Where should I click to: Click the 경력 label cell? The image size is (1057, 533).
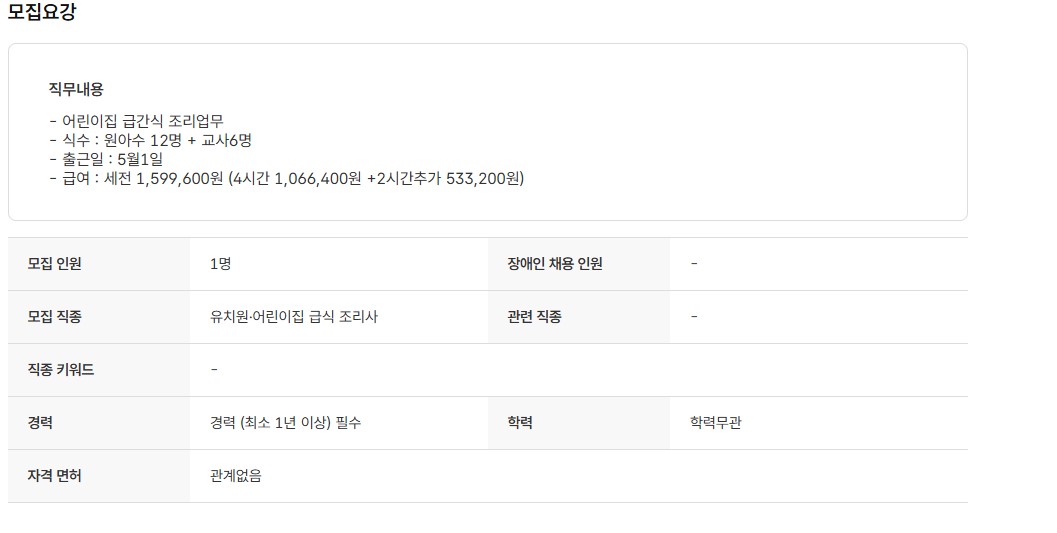pos(41,423)
